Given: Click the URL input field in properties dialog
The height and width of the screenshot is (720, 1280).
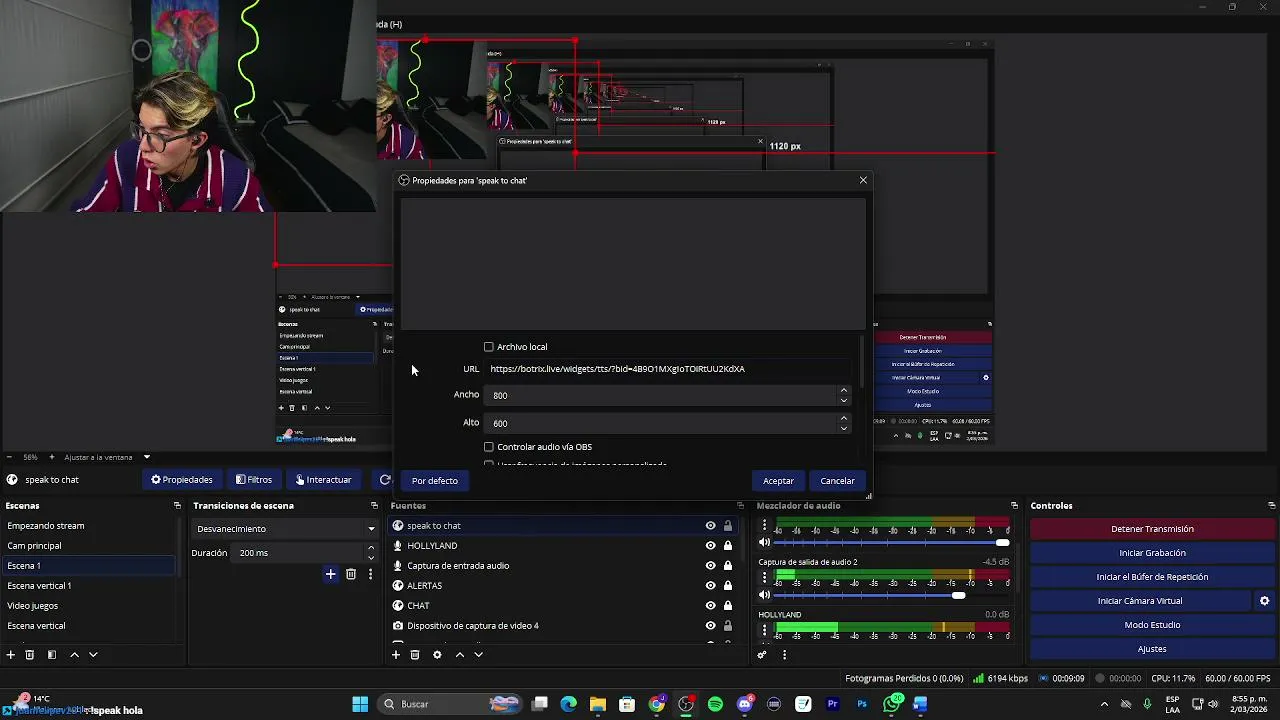Looking at the screenshot, I should pyautogui.click(x=669, y=369).
